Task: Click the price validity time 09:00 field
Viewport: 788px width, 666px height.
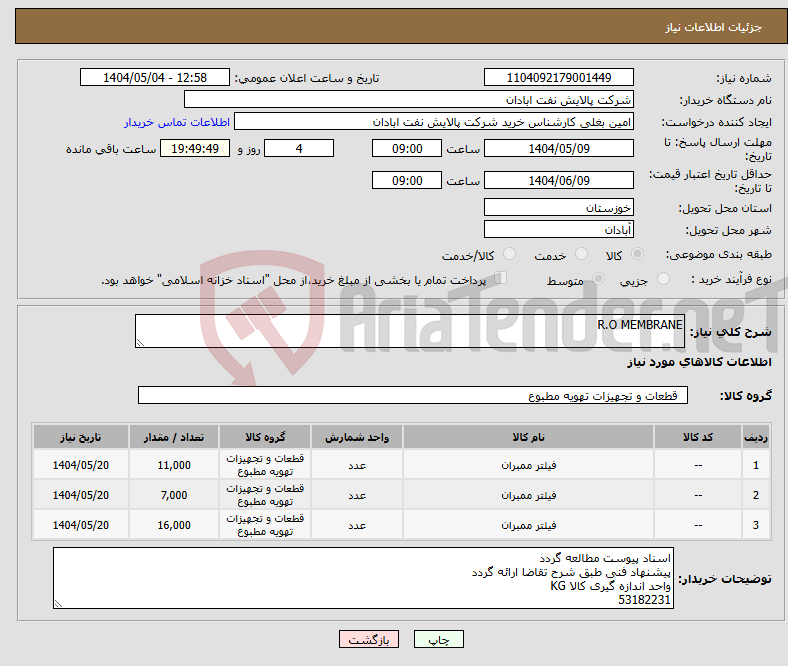Action: (x=407, y=180)
